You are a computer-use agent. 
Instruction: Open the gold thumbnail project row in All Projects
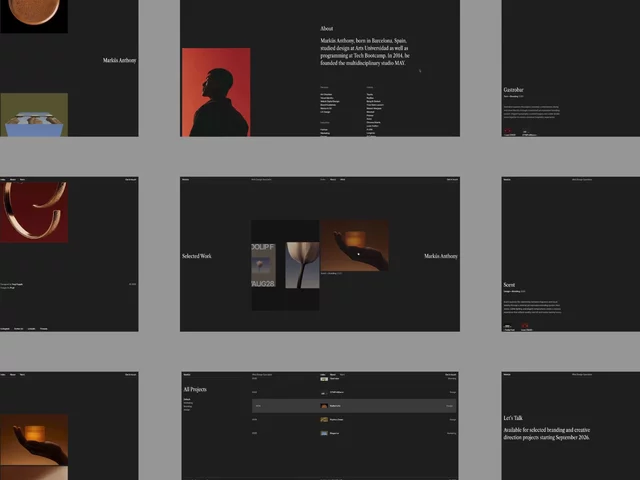(x=354, y=420)
